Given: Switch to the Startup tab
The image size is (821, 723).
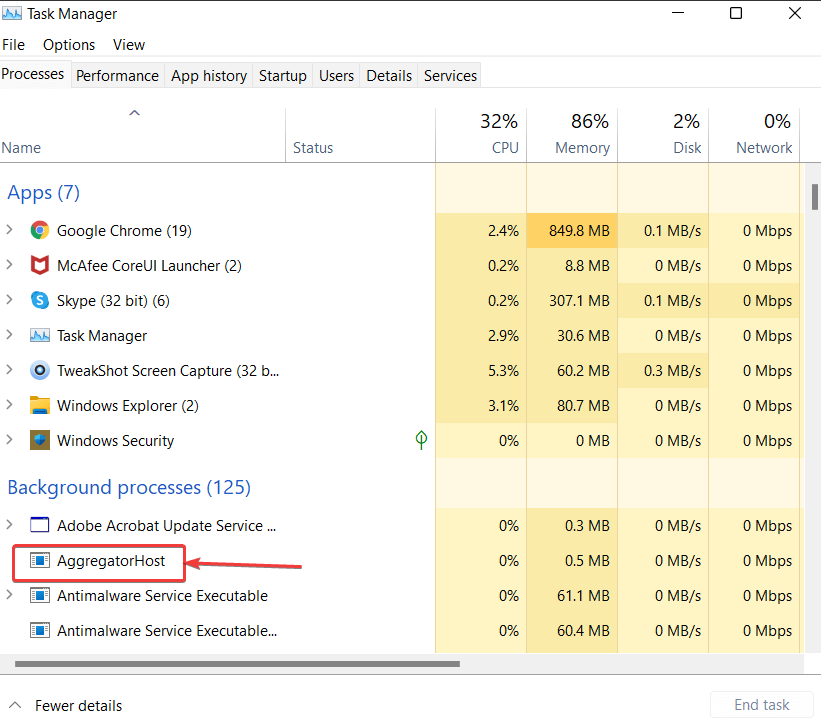Looking at the screenshot, I should pos(283,76).
